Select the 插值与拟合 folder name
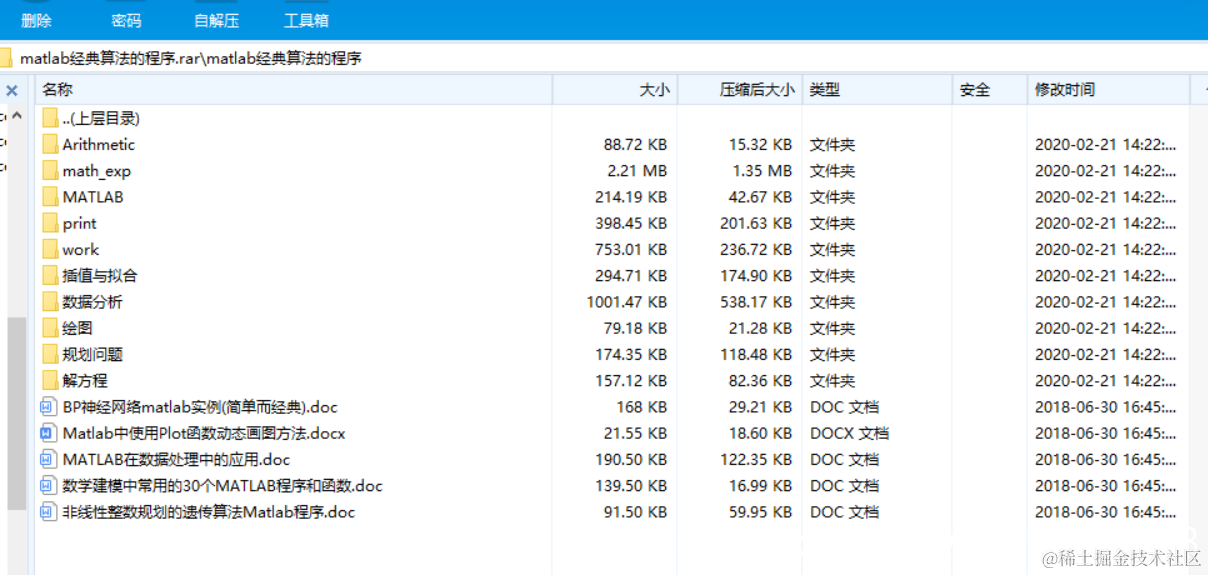The height and width of the screenshot is (575, 1208). 100,275
